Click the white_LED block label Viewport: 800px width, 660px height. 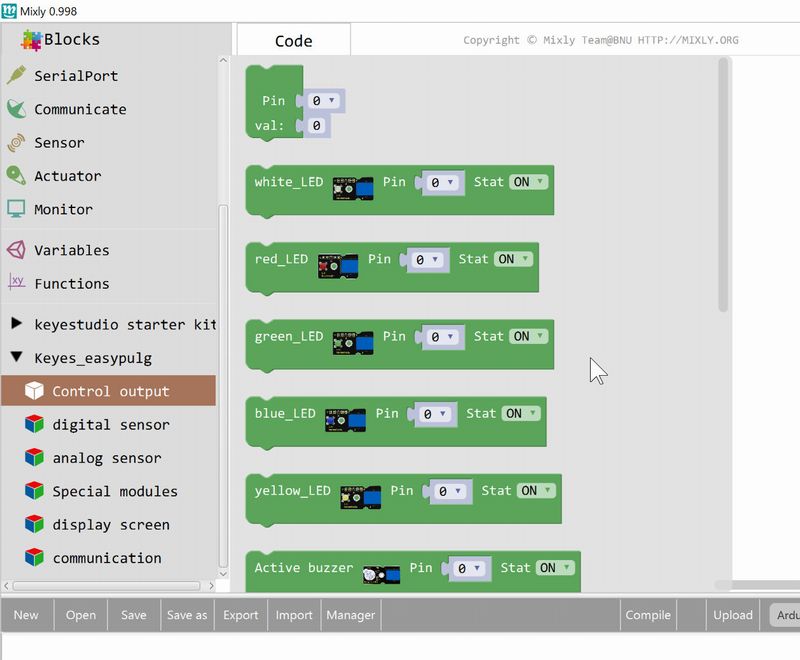[289, 182]
